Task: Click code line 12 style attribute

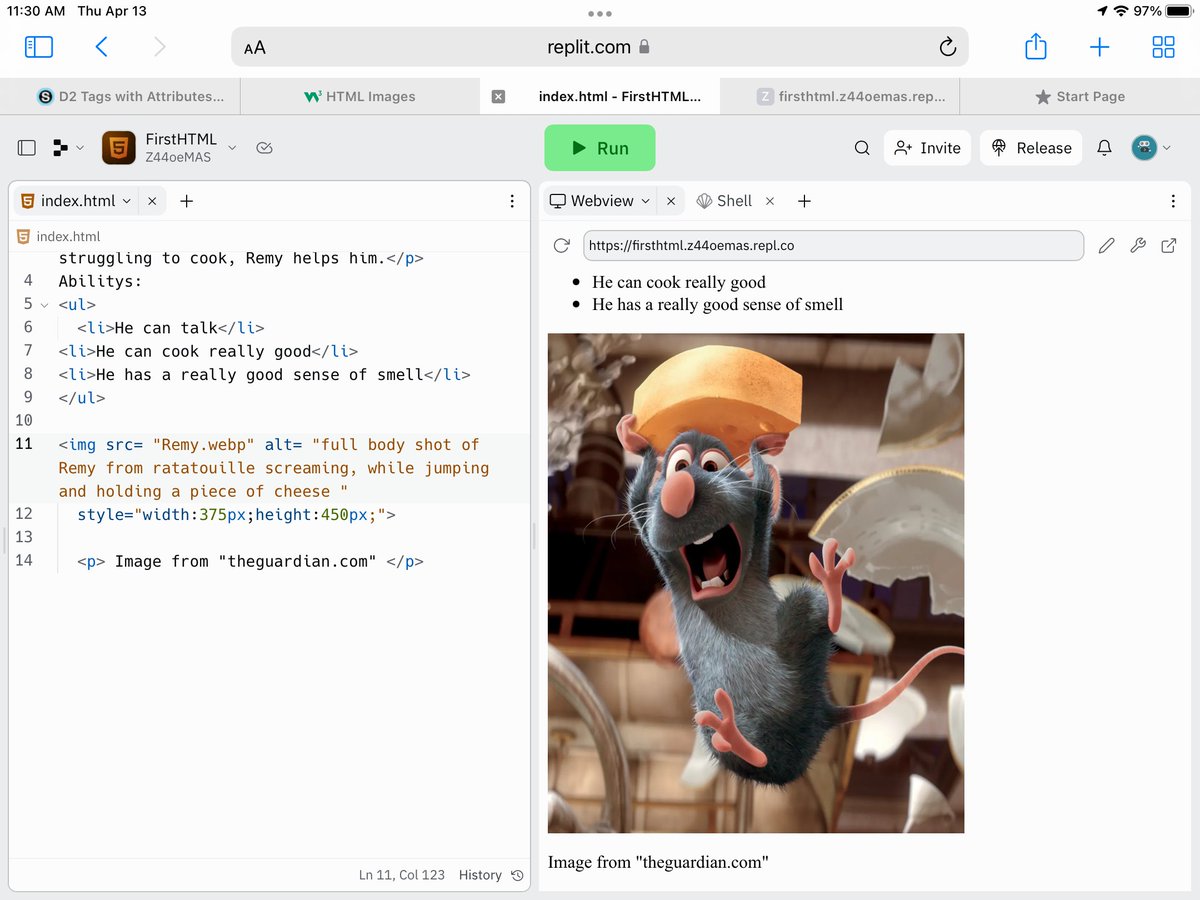Action: tap(236, 515)
